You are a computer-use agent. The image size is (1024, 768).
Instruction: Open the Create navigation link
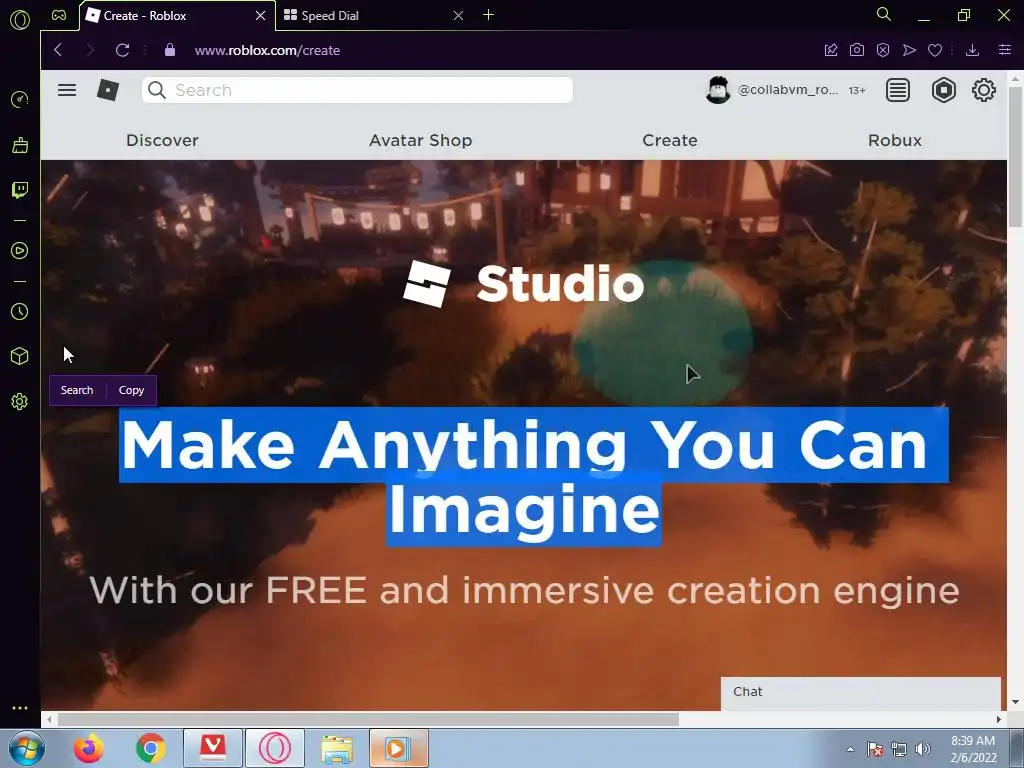click(x=670, y=140)
